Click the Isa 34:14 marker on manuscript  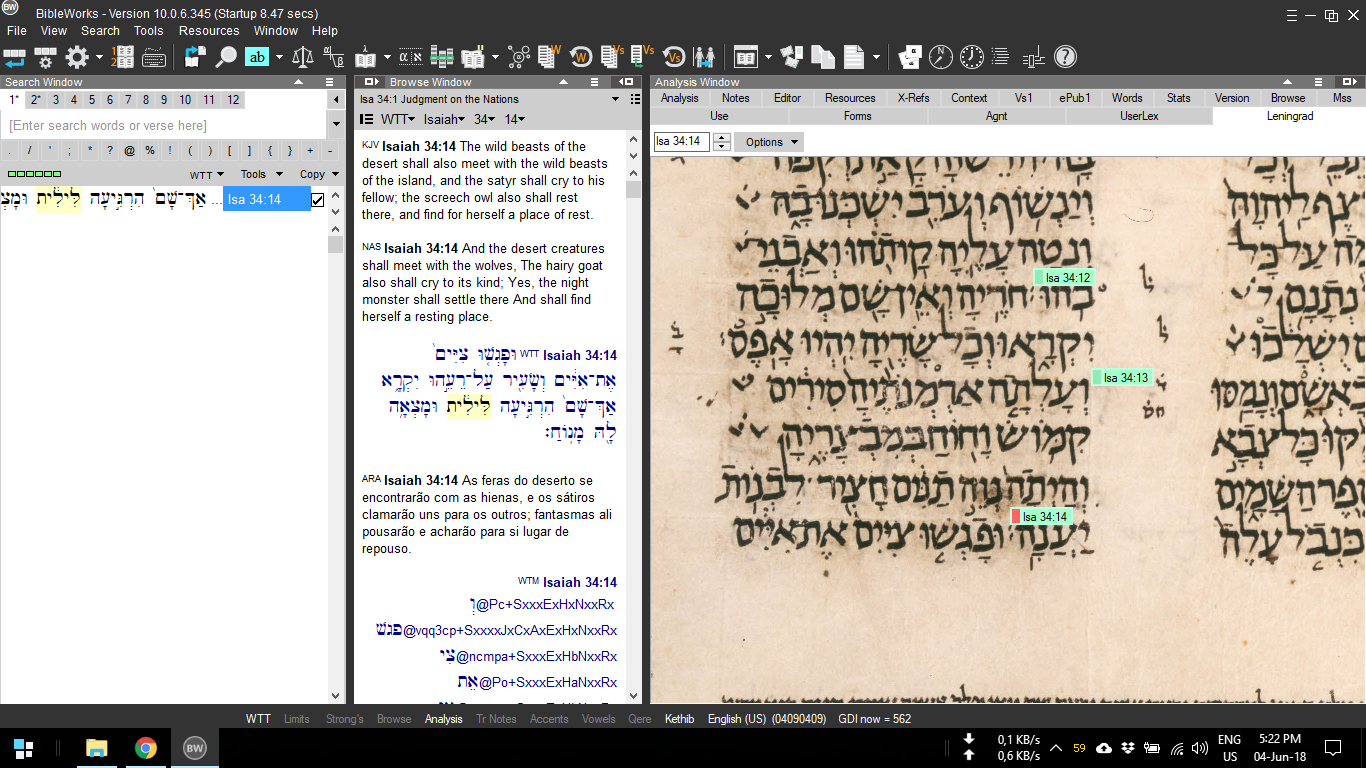click(x=1041, y=517)
